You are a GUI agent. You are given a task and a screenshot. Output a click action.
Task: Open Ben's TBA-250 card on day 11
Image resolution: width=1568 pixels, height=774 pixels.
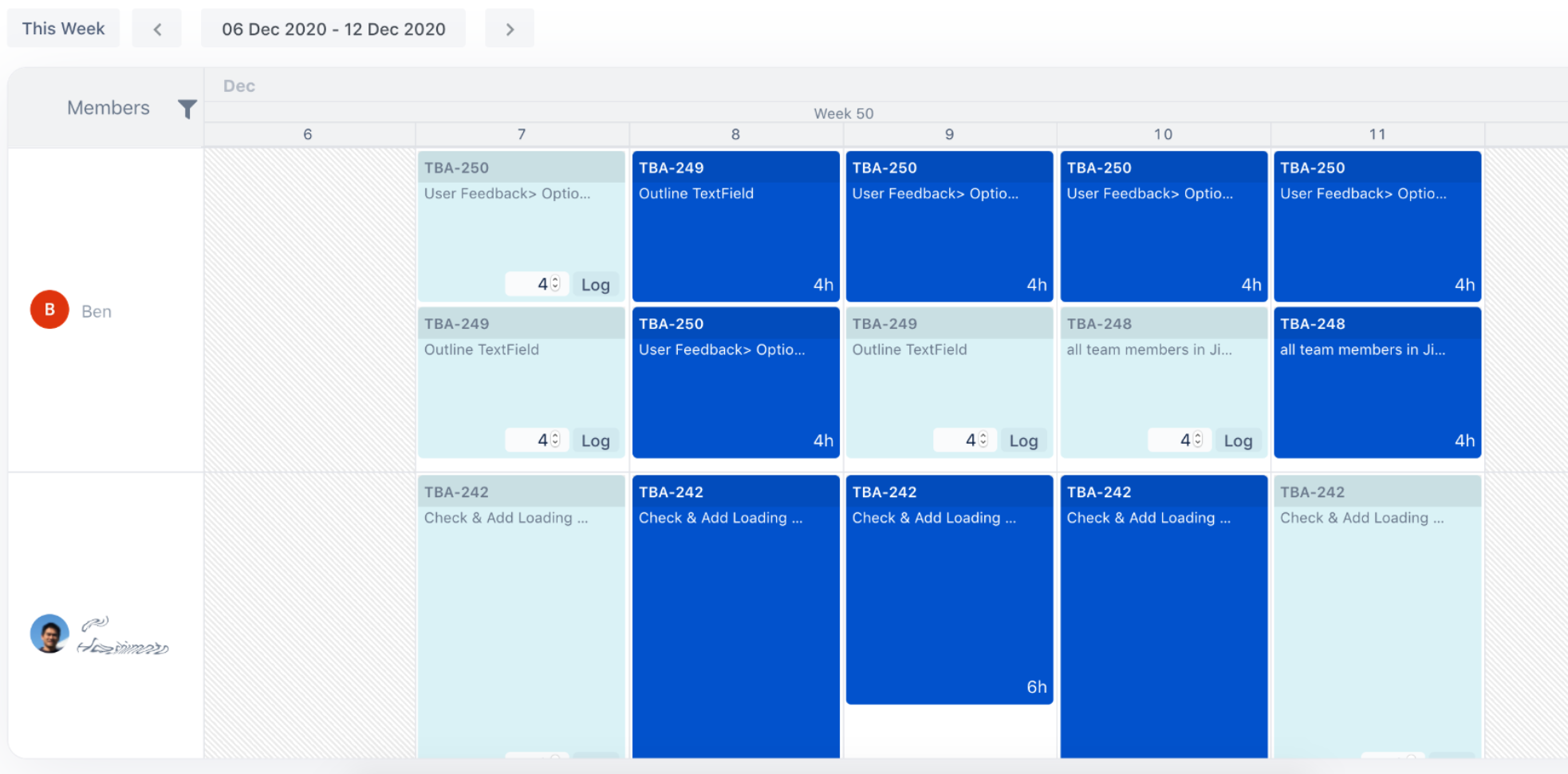coord(1377,227)
